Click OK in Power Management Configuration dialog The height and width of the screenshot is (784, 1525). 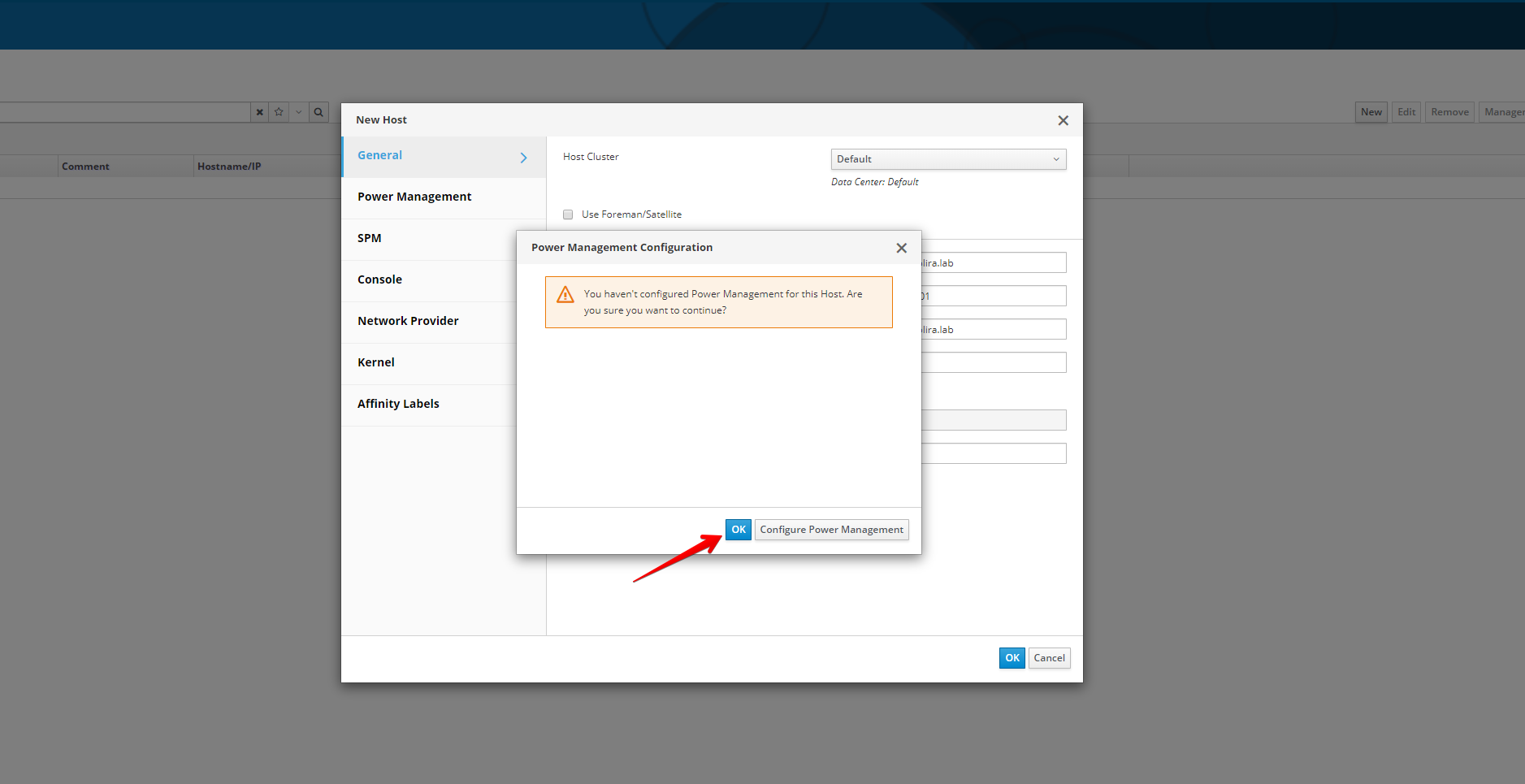point(738,530)
